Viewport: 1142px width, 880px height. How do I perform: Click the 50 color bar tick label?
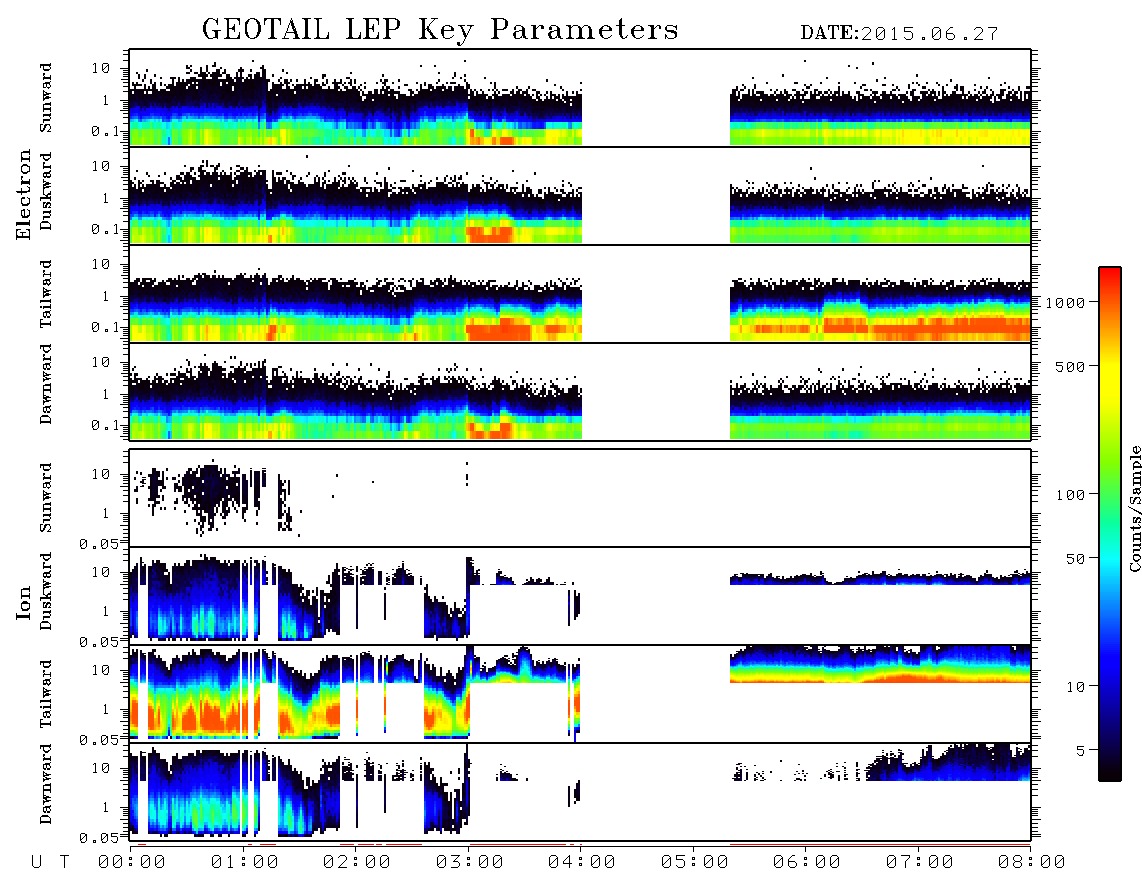tap(1076, 559)
